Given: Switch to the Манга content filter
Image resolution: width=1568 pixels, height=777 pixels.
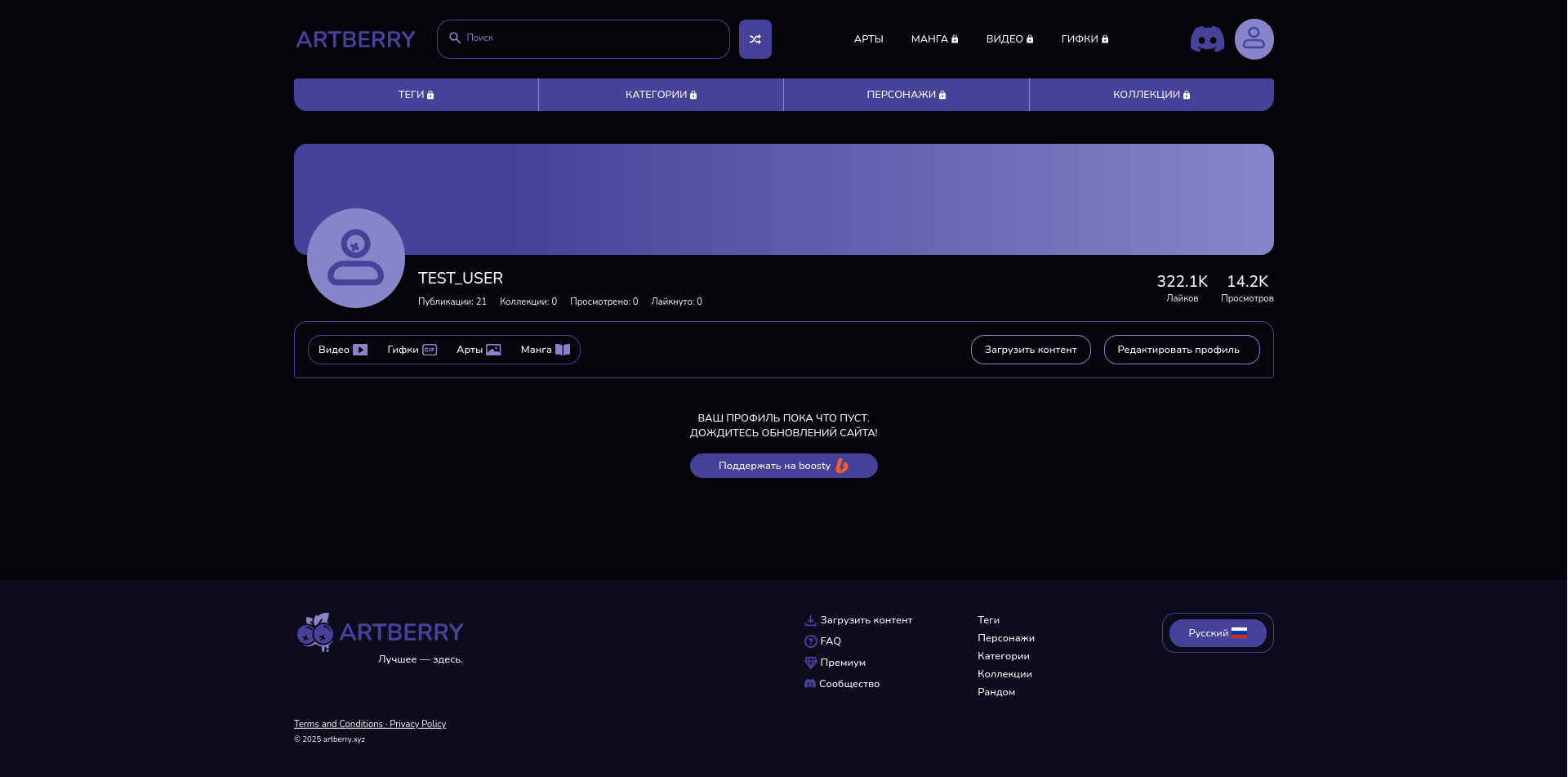Looking at the screenshot, I should click(545, 350).
